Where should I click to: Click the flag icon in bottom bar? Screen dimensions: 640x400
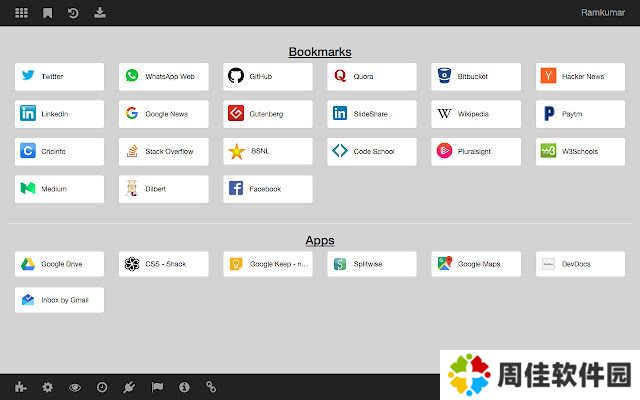[x=156, y=387]
